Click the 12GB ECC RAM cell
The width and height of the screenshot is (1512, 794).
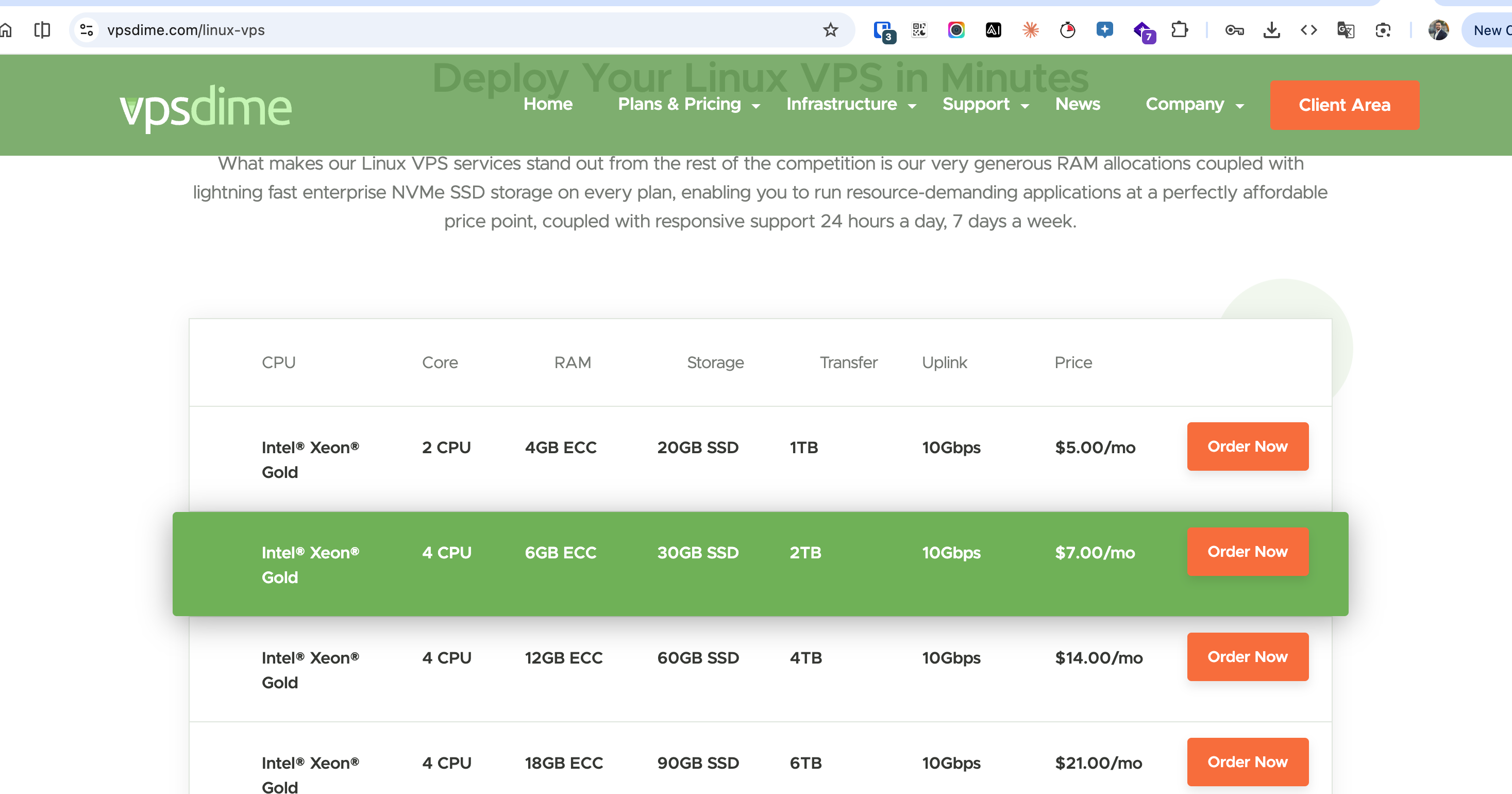point(563,658)
